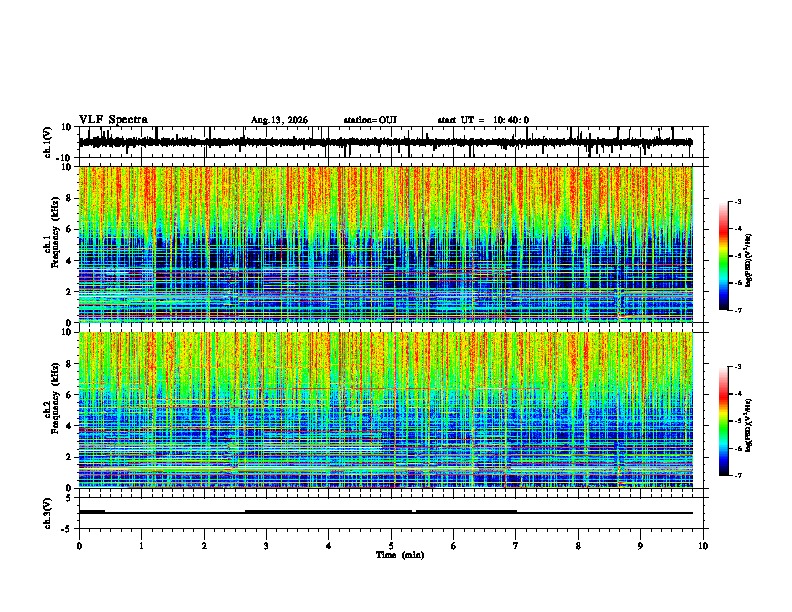Click the "ch.1(V)" waveform axis label

tap(48, 142)
